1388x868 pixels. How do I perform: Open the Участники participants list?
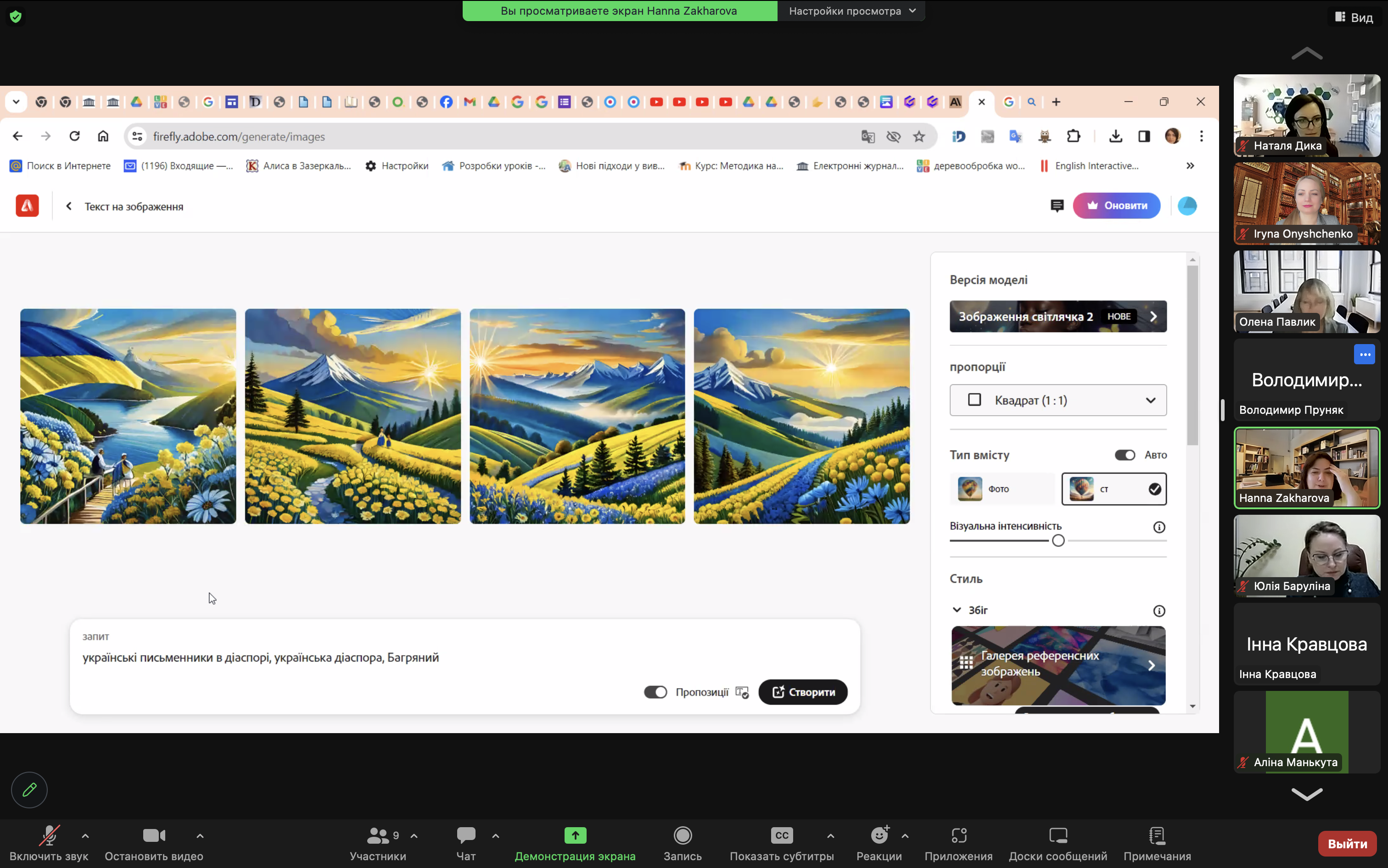click(x=378, y=842)
